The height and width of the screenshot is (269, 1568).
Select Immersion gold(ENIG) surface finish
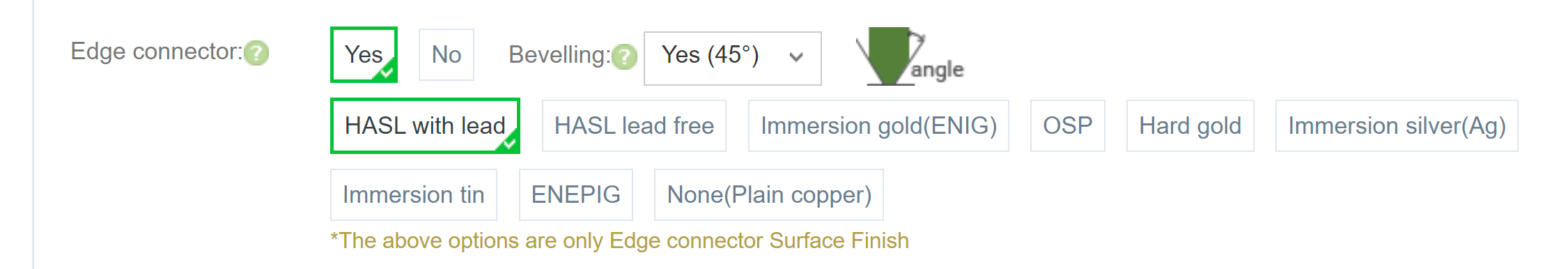coord(878,125)
